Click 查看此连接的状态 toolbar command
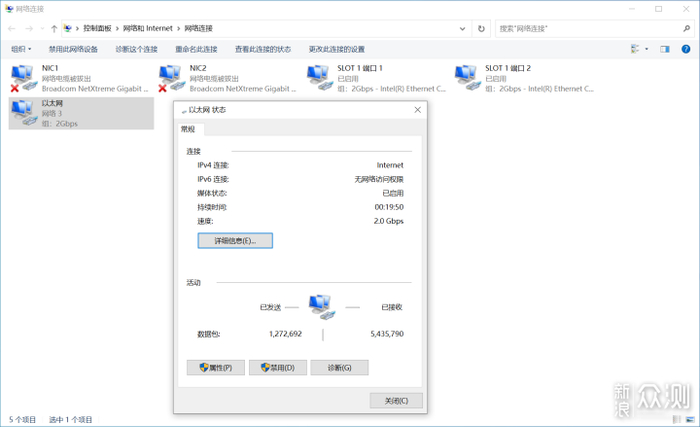 tap(263, 49)
